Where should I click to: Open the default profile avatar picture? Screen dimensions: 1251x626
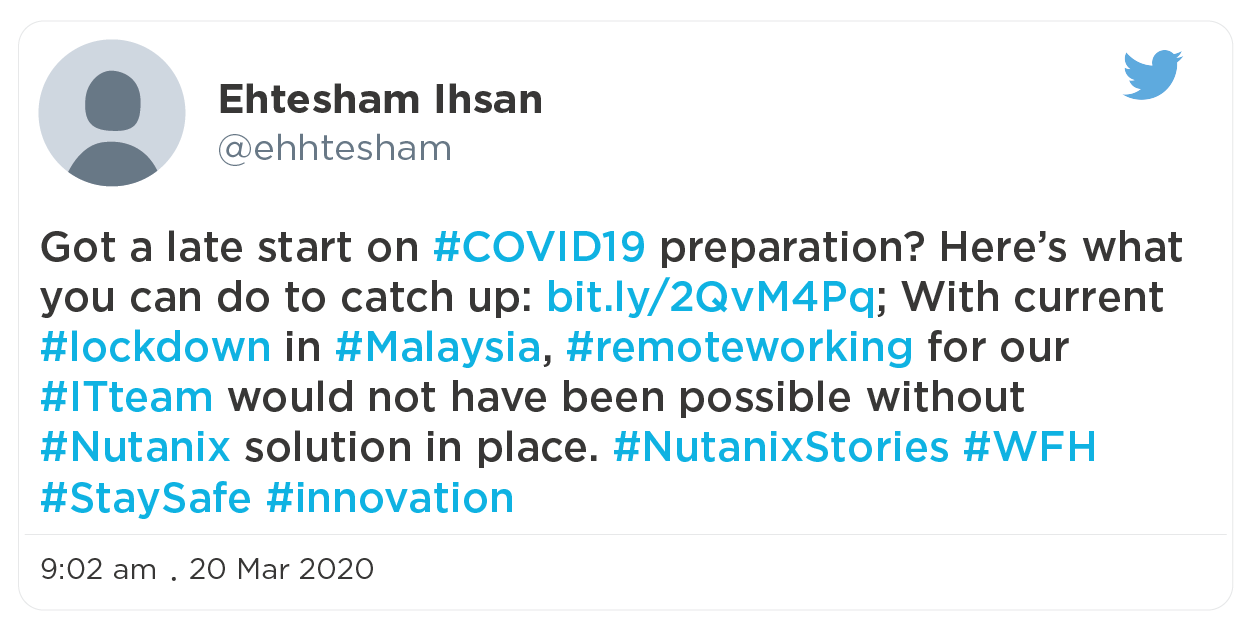[x=112, y=113]
